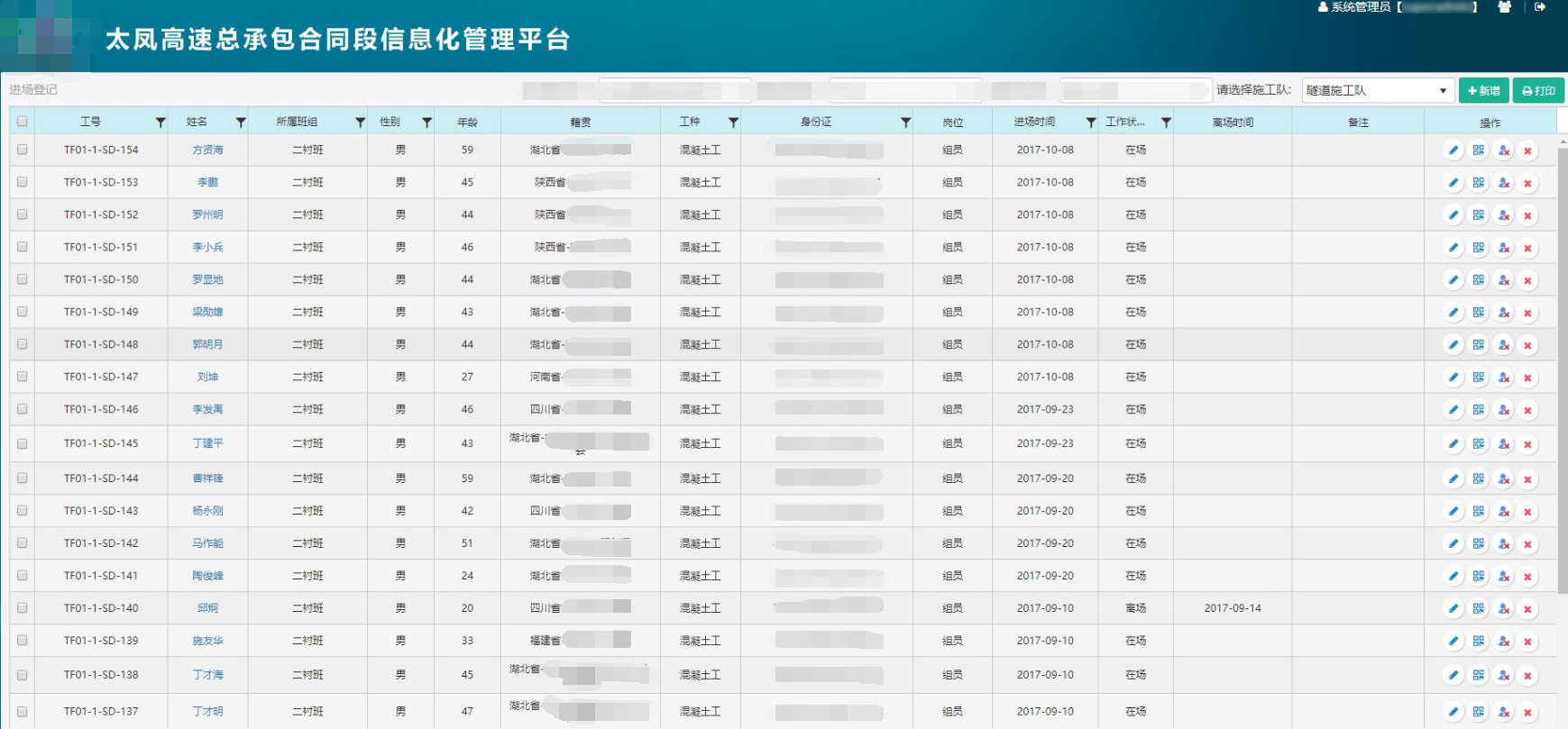Edit record TF01-1-SD-137 via pencil icon
The width and height of the screenshot is (1568, 729).
1453,712
